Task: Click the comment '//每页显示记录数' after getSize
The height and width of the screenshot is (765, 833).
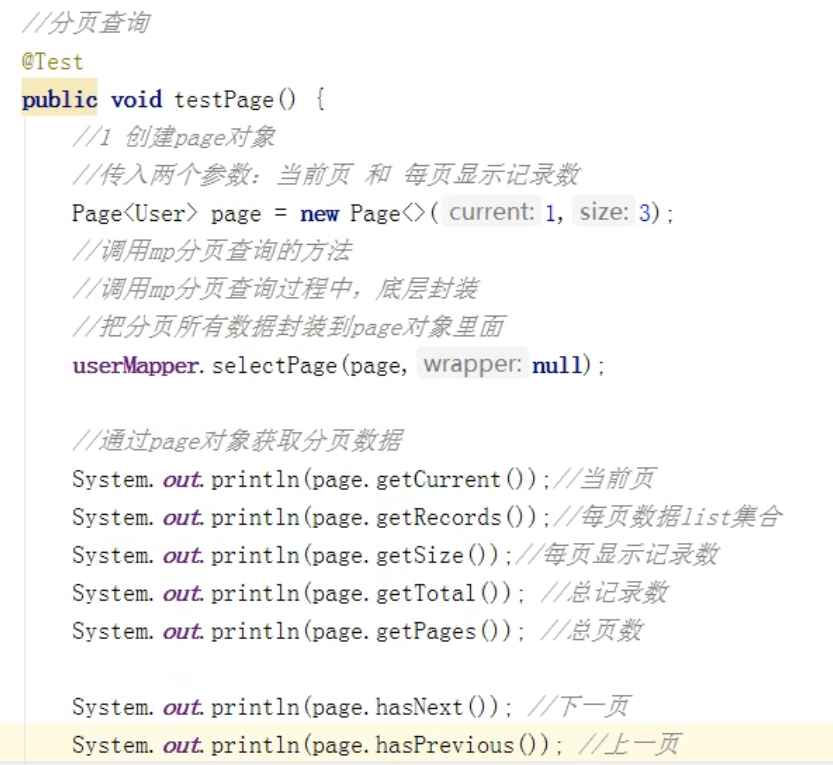Action: (617, 555)
